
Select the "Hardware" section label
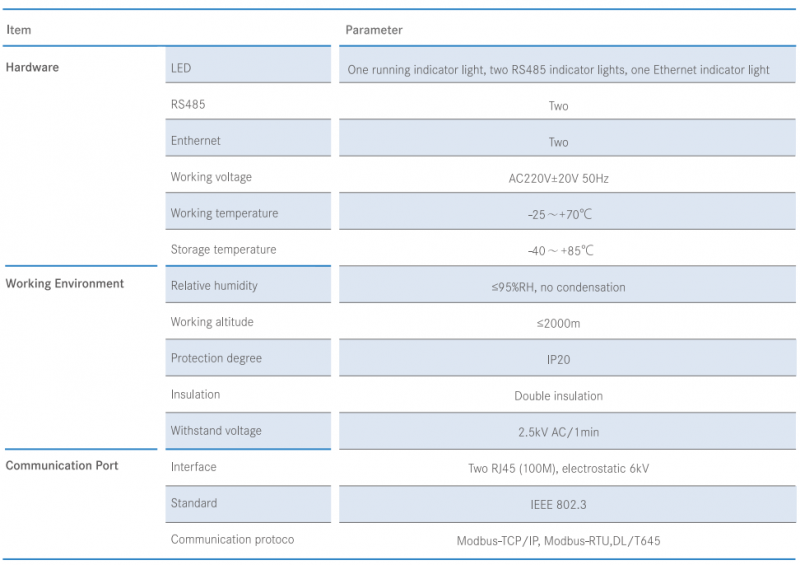coord(33,68)
